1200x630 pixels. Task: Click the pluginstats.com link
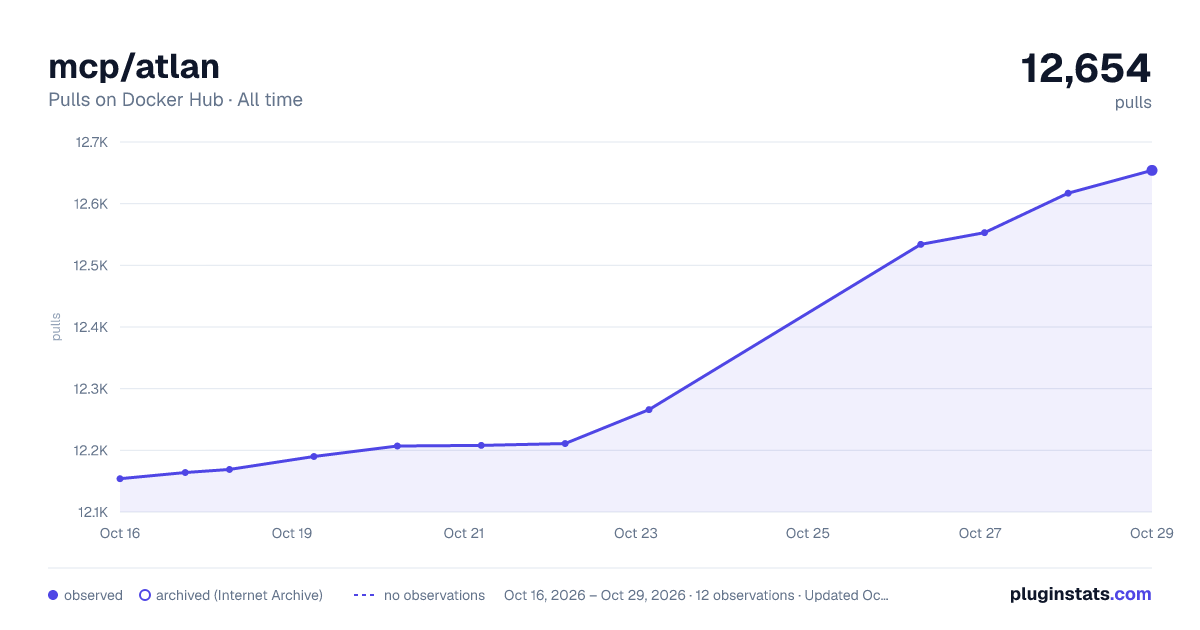(x=1080, y=594)
